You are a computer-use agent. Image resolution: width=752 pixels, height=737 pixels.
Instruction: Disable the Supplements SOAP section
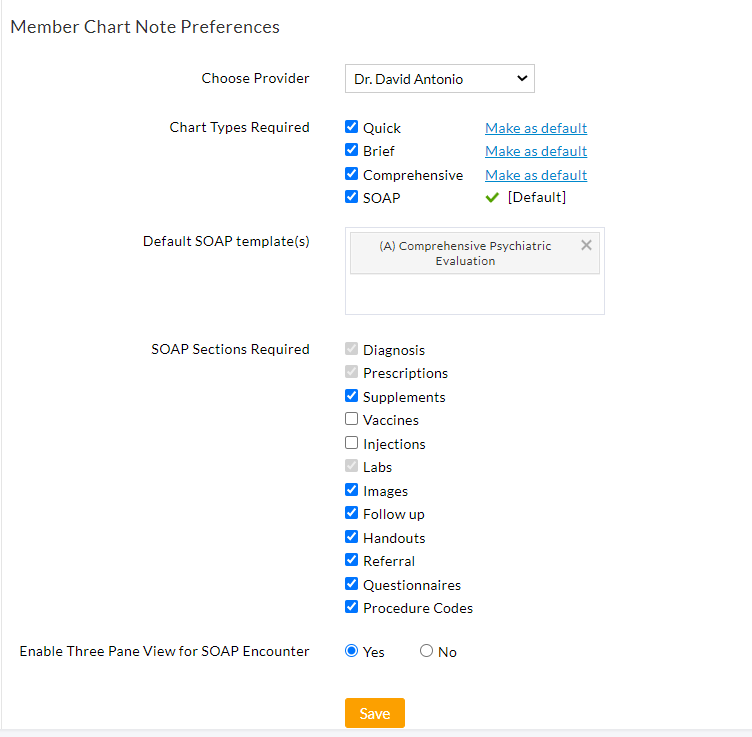click(352, 396)
